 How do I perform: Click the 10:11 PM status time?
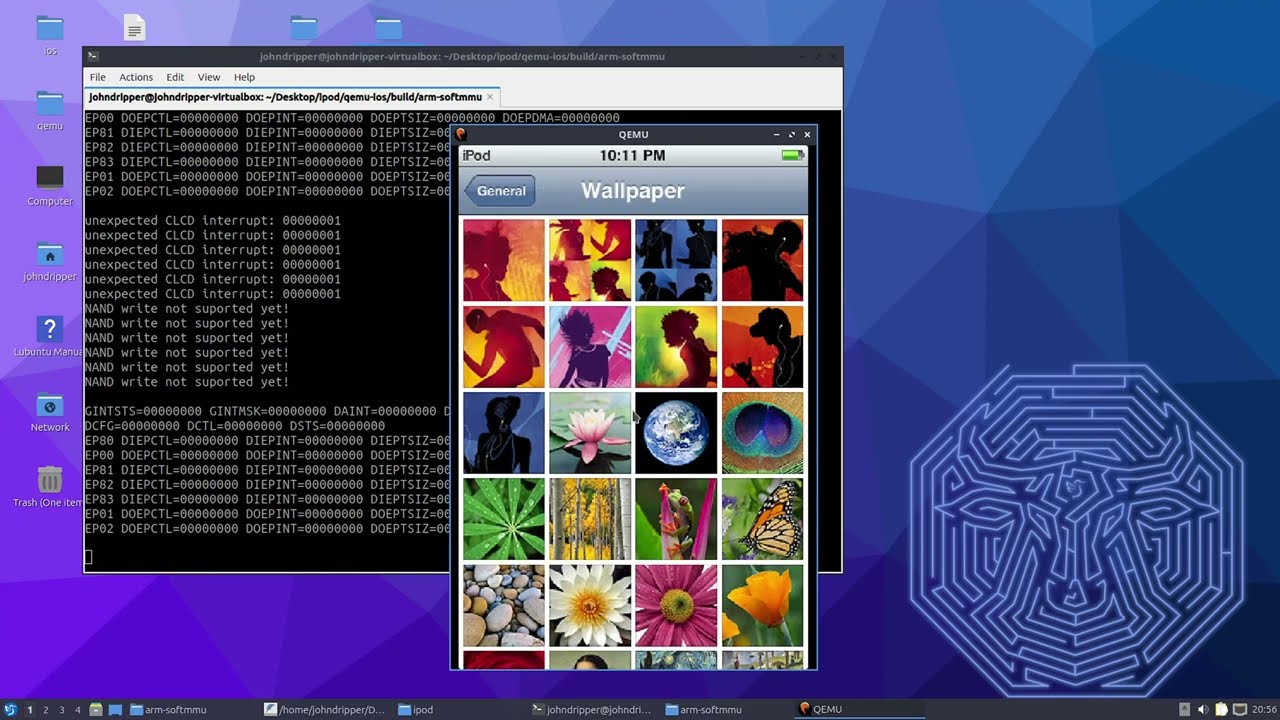point(632,155)
